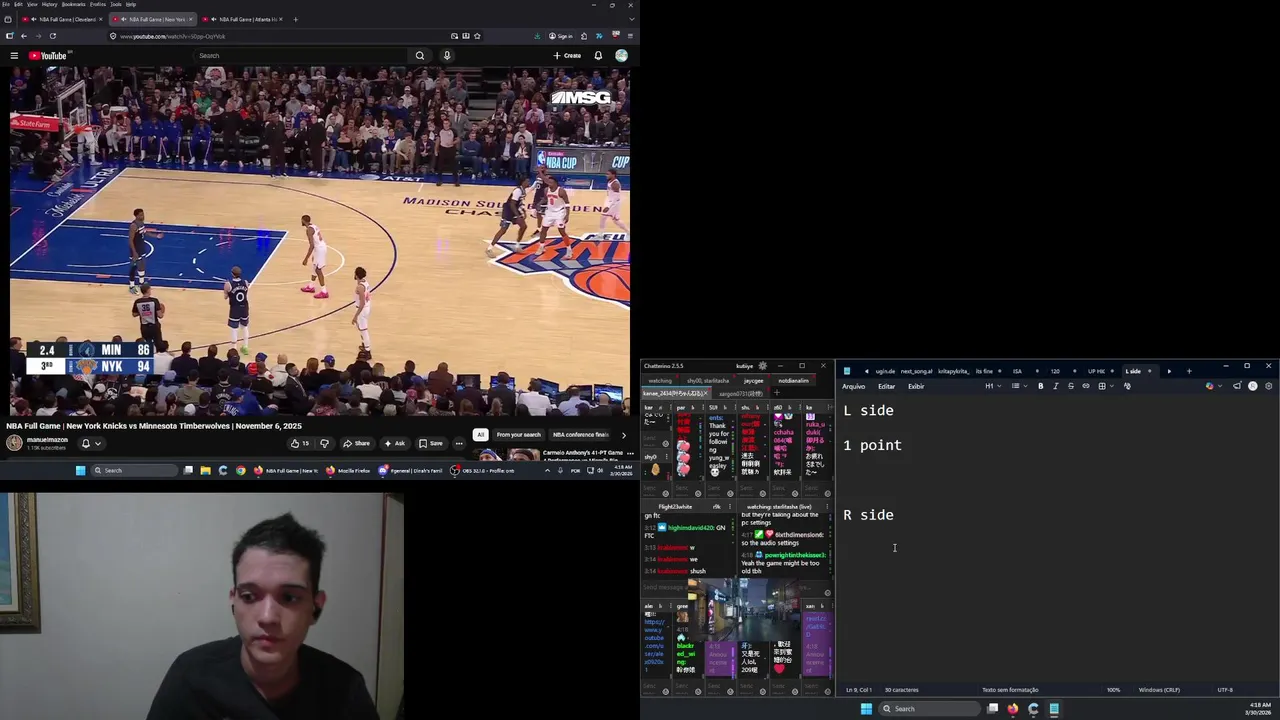Image resolution: width=1280 pixels, height=720 pixels.
Task: Toggle italic formatting in Notepad
Action: coord(1055,386)
